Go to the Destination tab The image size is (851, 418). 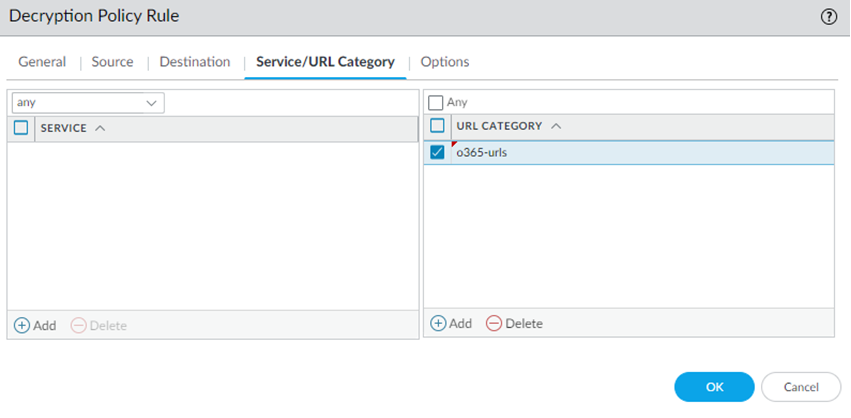click(x=195, y=62)
